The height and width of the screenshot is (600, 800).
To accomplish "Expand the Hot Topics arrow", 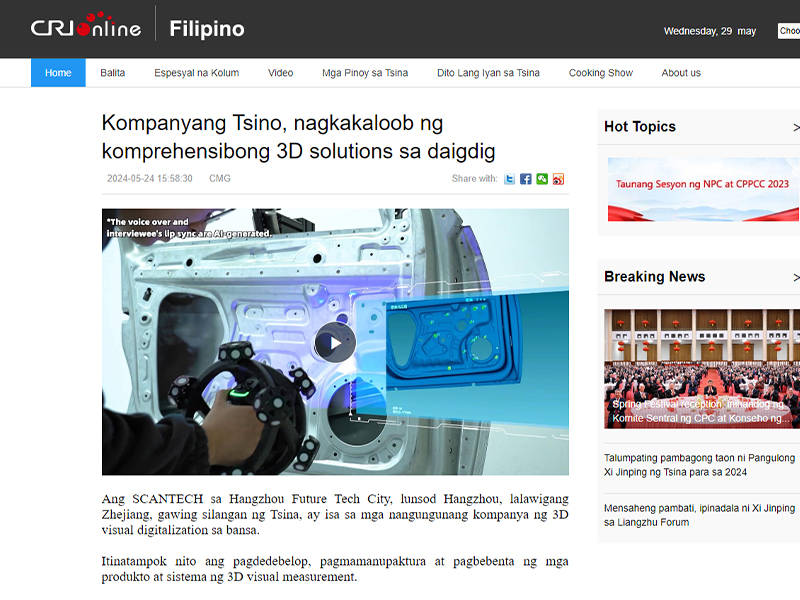I will 796,127.
